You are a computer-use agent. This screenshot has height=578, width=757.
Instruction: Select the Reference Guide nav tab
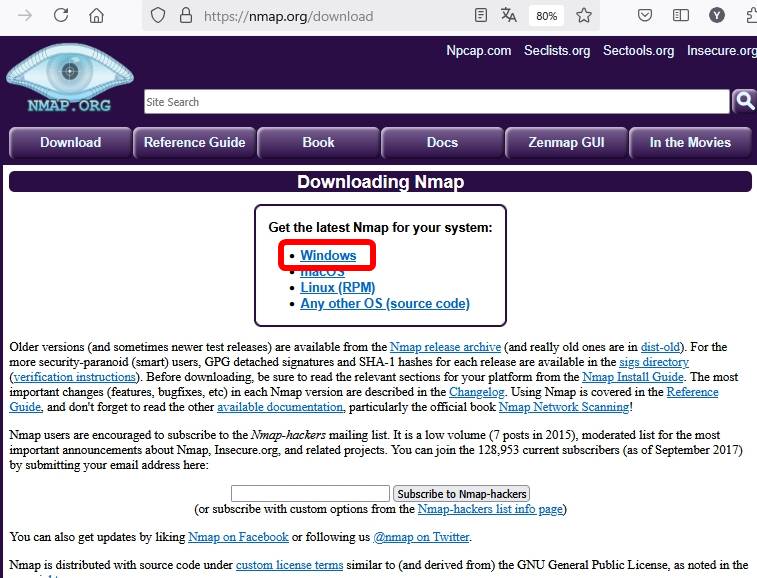(x=195, y=142)
